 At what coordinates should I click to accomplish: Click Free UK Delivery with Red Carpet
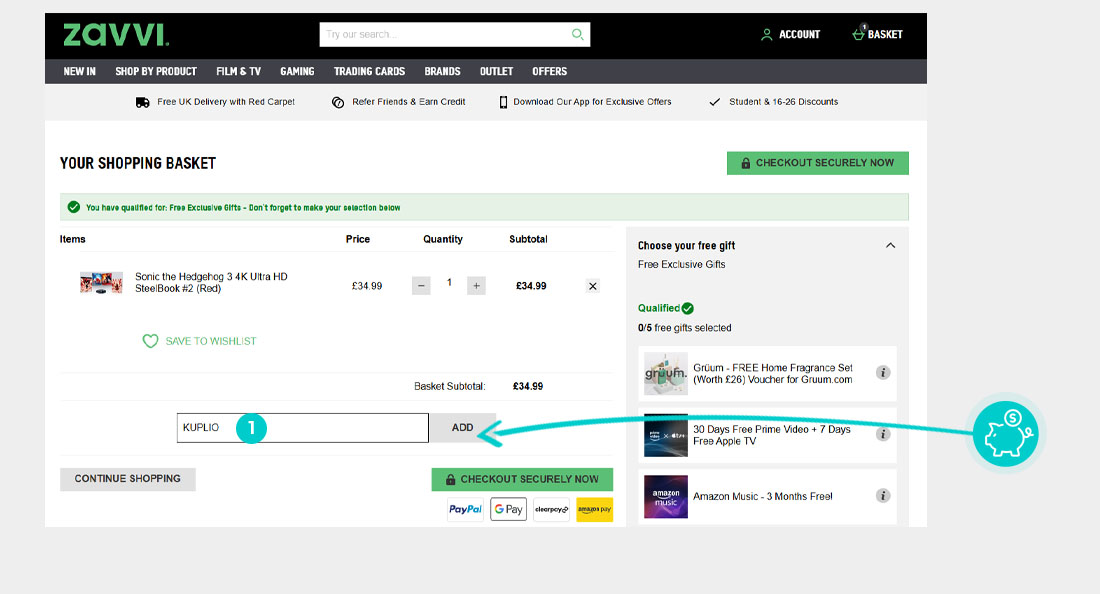pyautogui.click(x=226, y=102)
